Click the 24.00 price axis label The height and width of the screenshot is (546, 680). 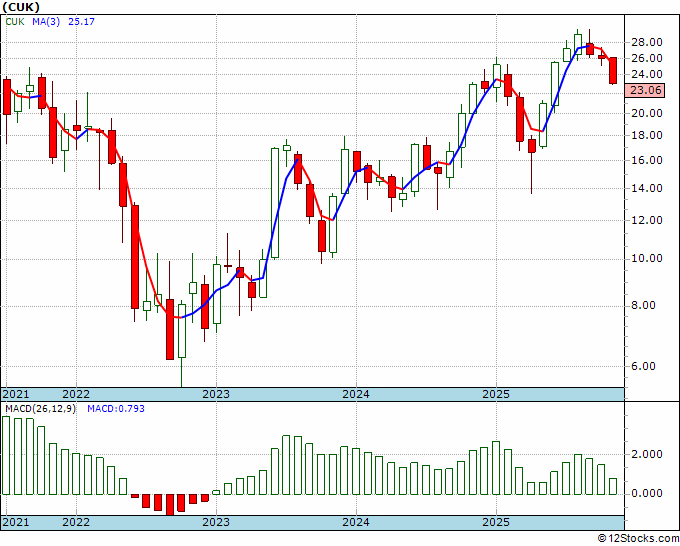pyautogui.click(x=646, y=75)
